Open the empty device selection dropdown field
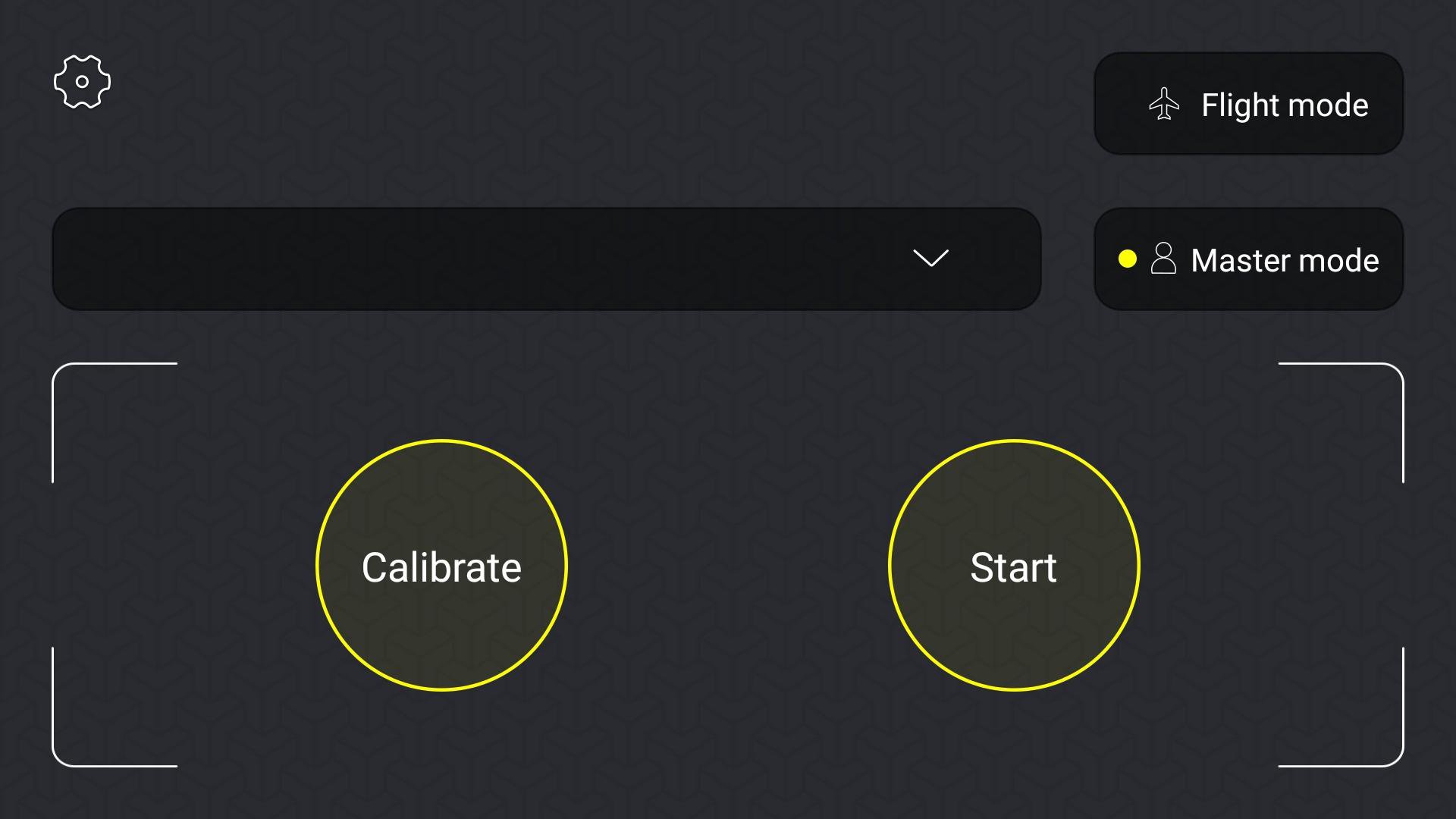This screenshot has height=819, width=1456. [x=546, y=259]
